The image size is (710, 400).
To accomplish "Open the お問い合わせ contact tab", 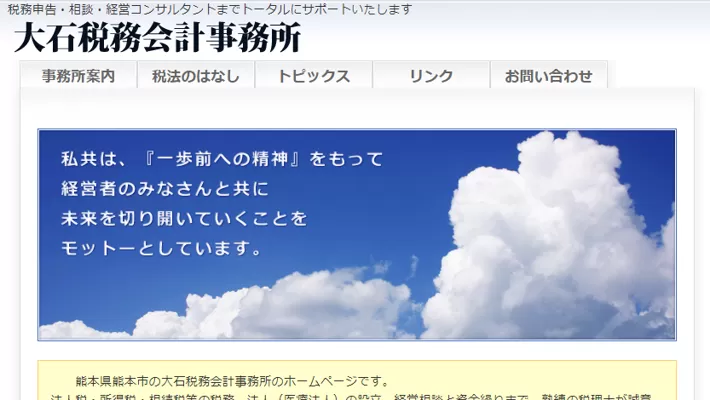I will [548, 76].
